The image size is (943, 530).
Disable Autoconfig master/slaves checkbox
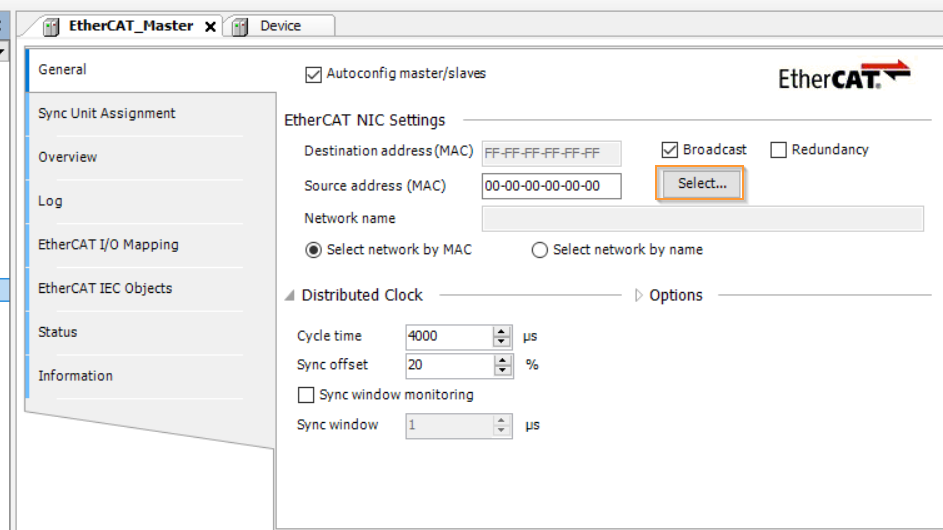click(313, 75)
